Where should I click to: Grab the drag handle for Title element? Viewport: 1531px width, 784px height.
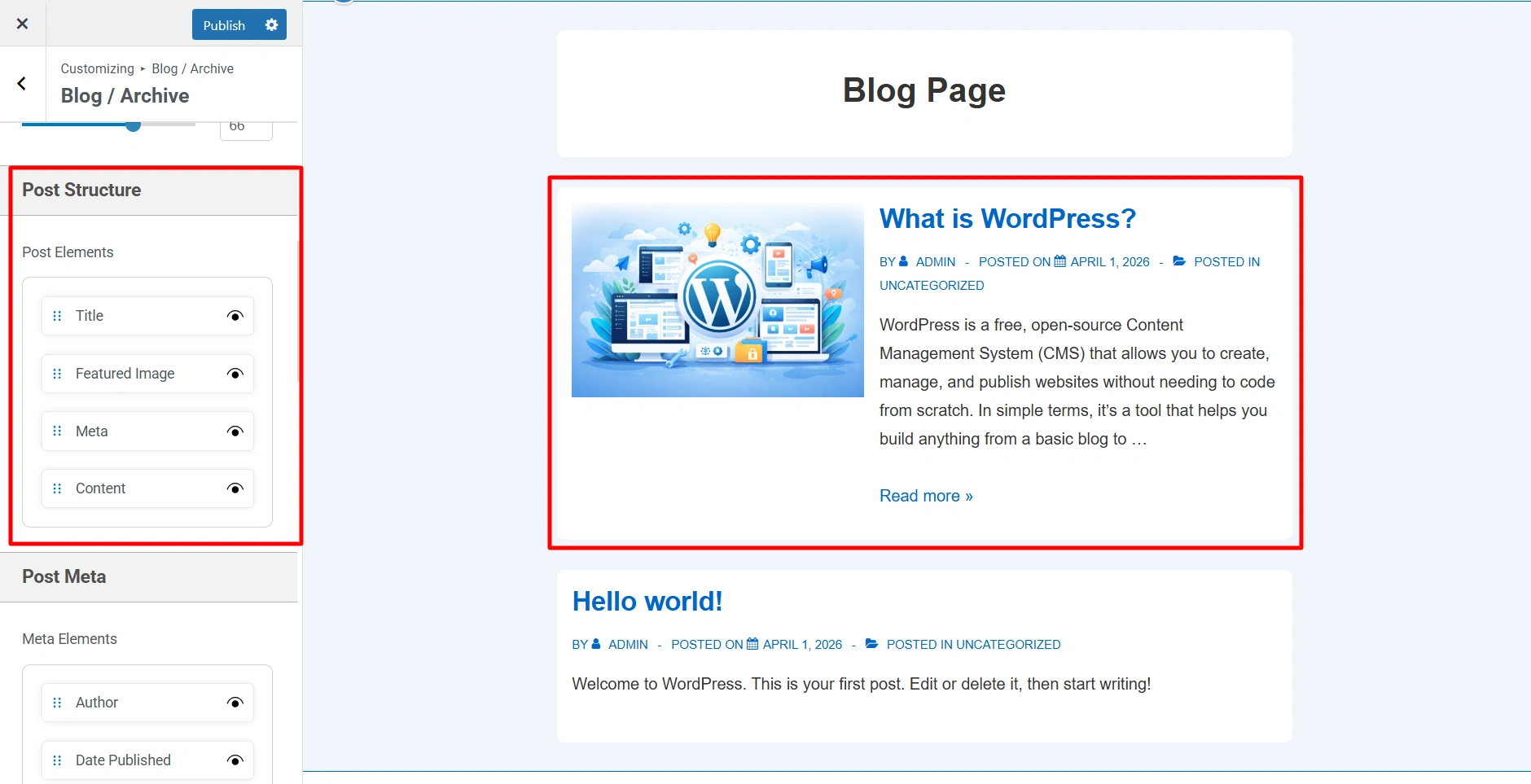57,316
